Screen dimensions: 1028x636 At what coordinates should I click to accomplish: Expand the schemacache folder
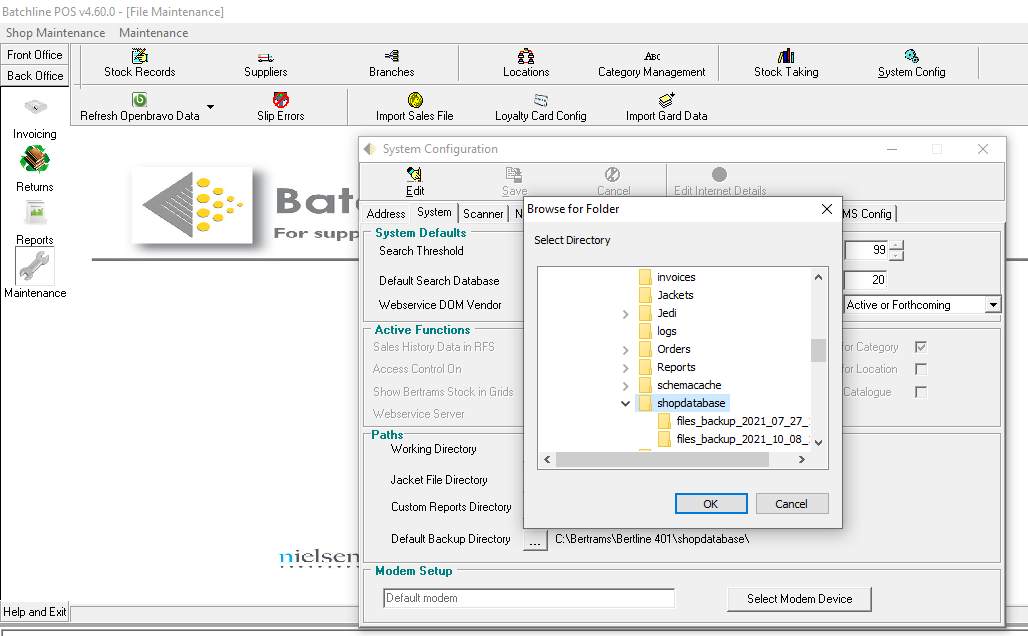click(x=625, y=386)
